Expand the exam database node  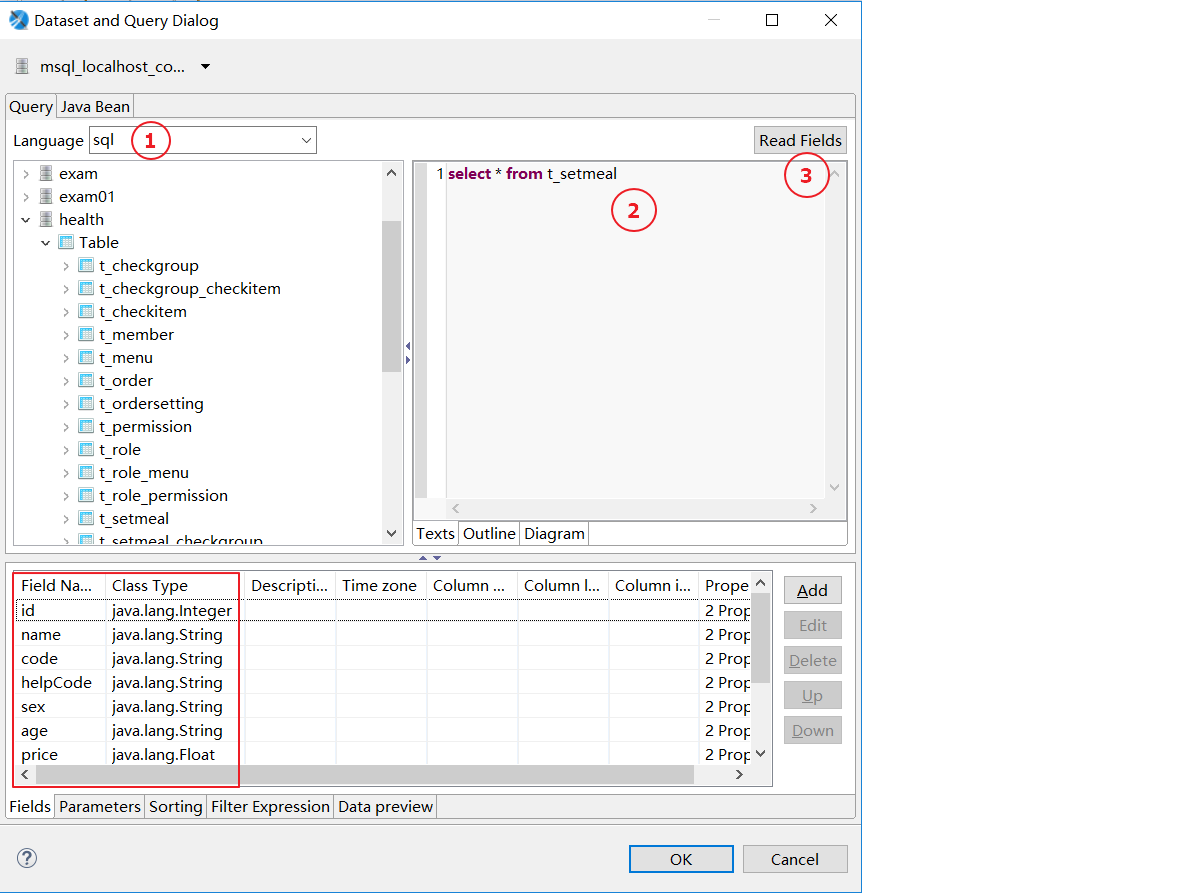(26, 174)
